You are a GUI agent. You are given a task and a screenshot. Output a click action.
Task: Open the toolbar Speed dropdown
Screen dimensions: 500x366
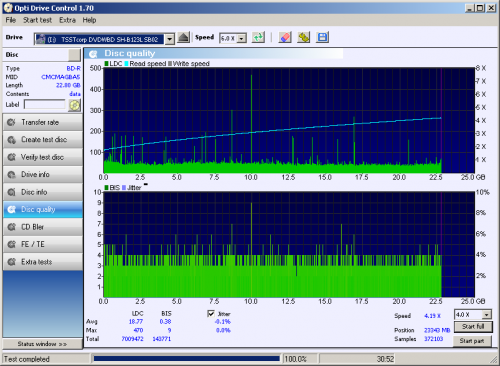(242, 39)
